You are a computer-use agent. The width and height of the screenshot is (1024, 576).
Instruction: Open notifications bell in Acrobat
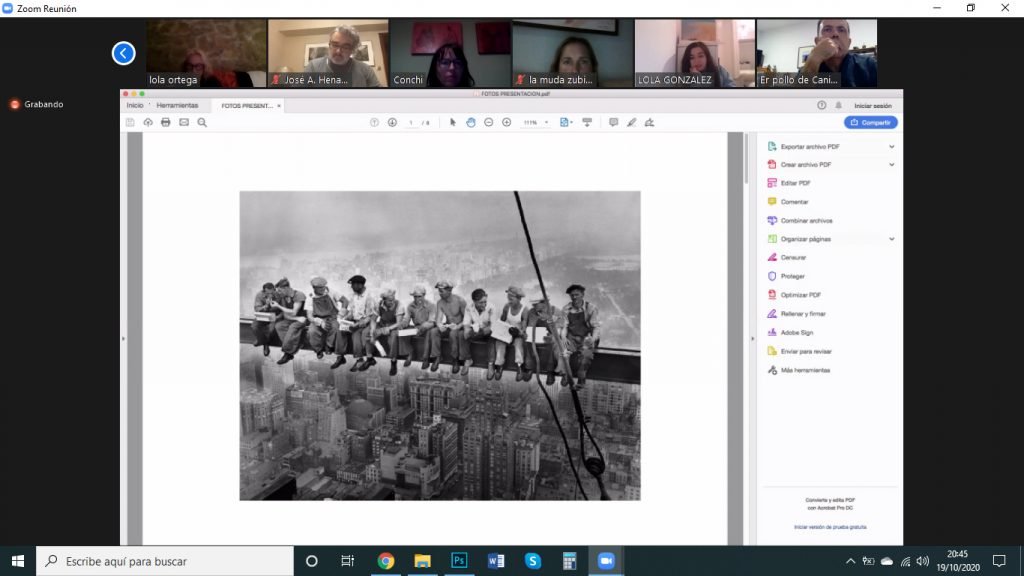(838, 105)
